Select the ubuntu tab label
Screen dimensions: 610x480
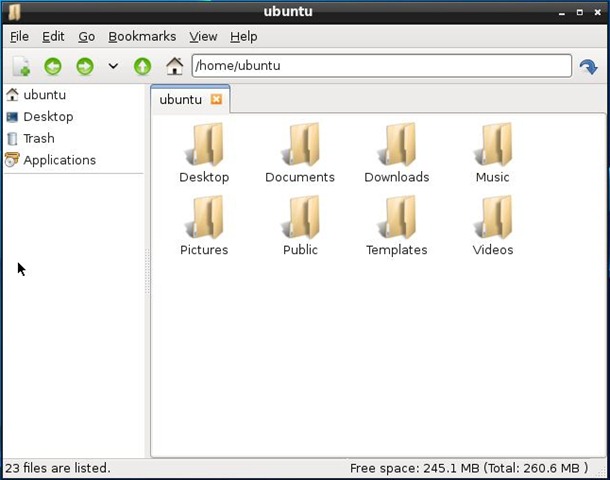181,100
